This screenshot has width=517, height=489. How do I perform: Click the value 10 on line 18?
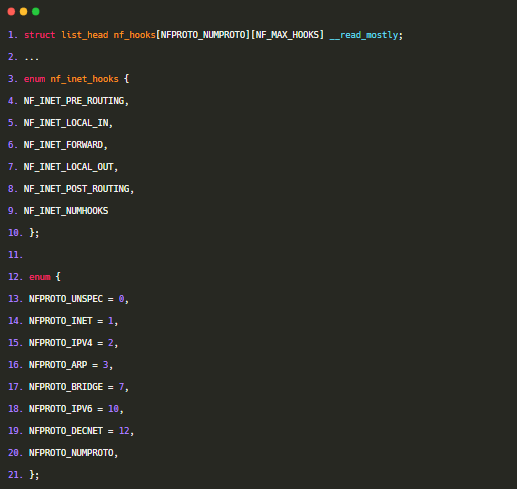tap(113, 409)
